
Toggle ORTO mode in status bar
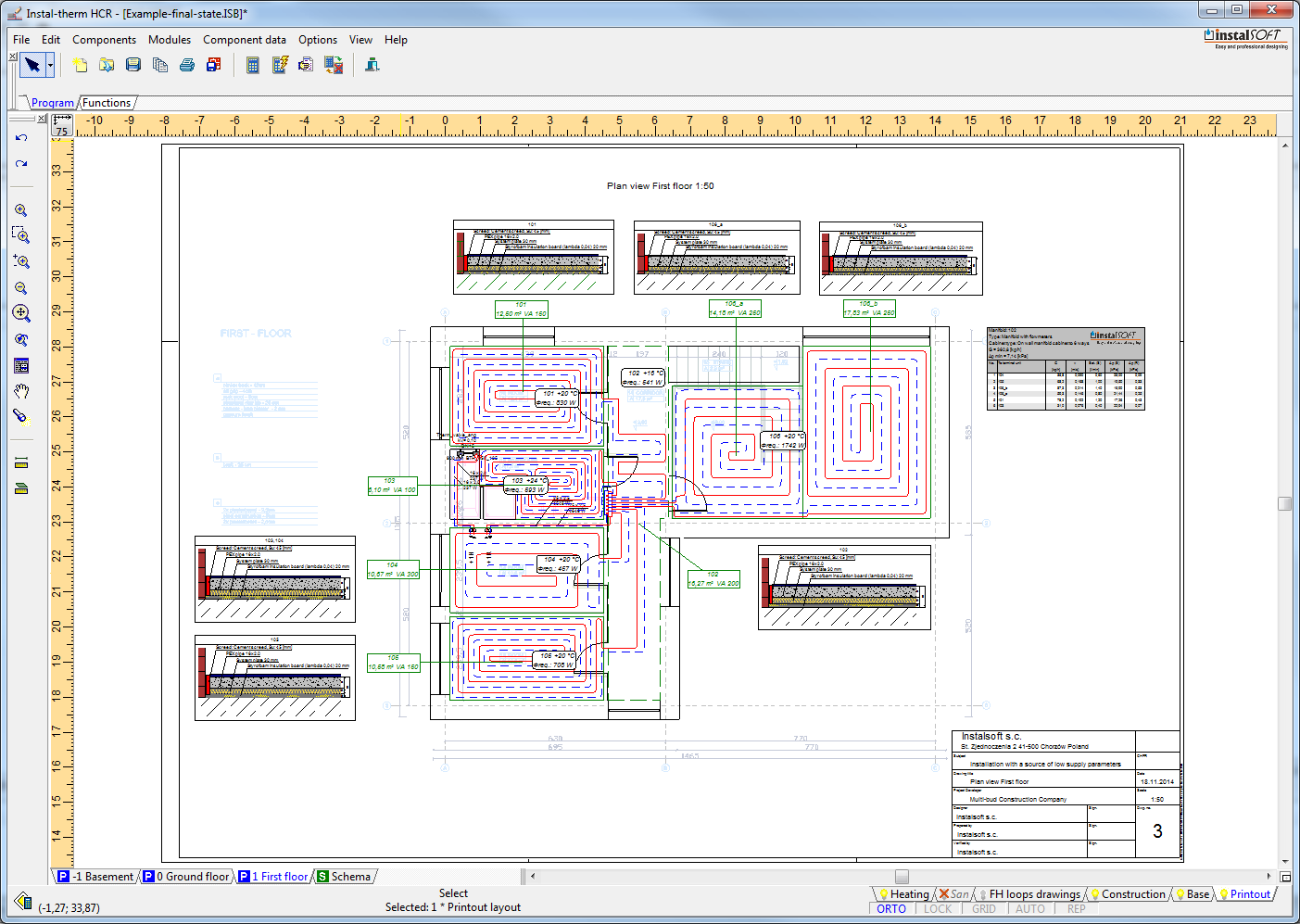891,909
